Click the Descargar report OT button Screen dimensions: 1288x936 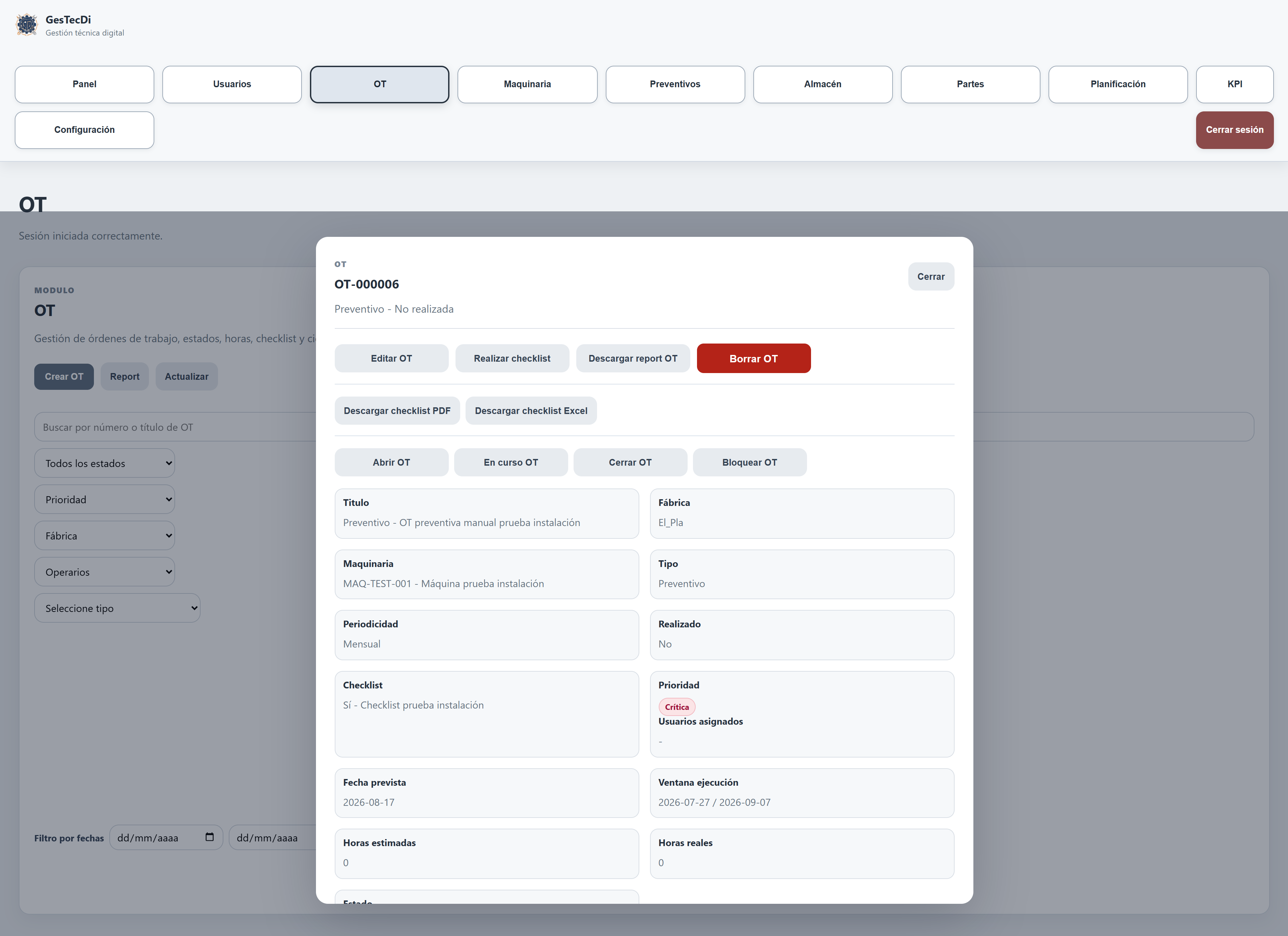633,358
